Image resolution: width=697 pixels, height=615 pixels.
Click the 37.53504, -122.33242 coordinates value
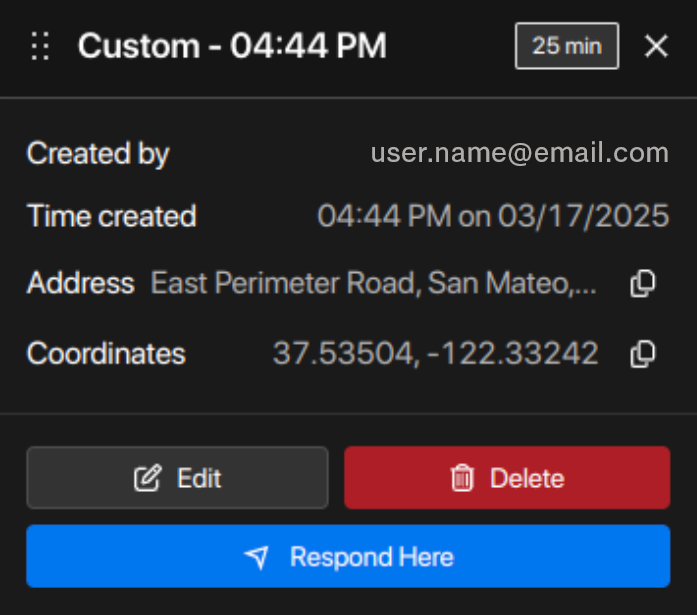click(x=435, y=354)
